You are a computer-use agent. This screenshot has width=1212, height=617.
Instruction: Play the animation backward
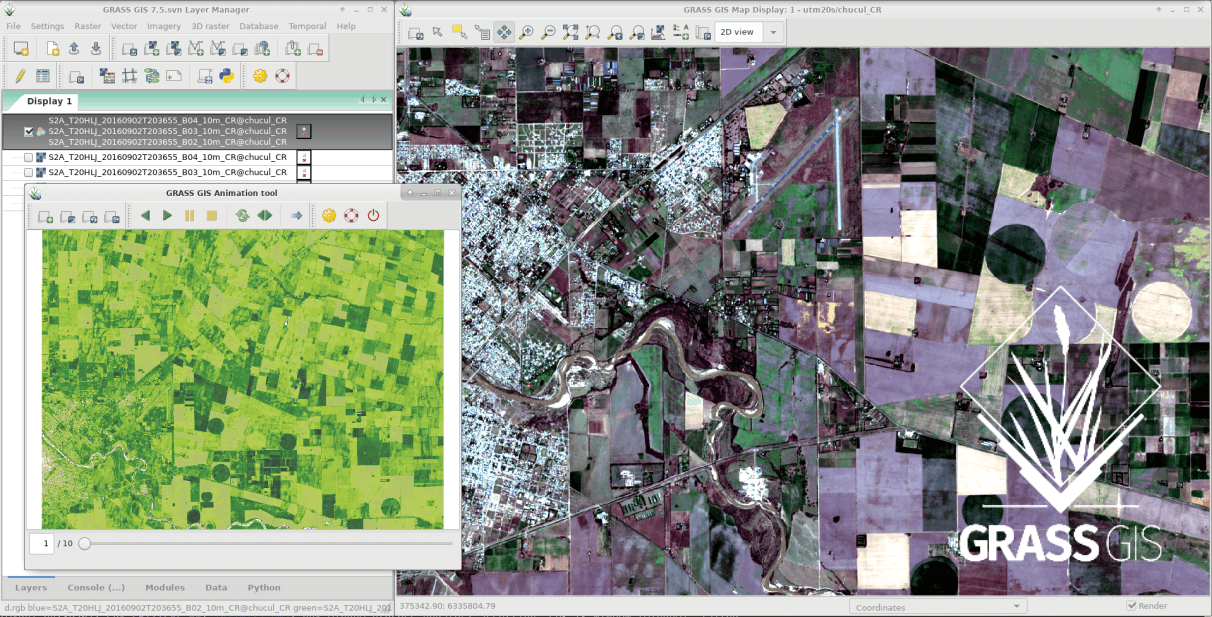pyautogui.click(x=145, y=215)
